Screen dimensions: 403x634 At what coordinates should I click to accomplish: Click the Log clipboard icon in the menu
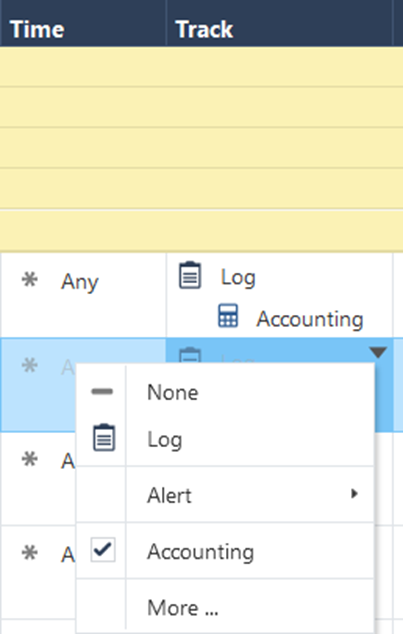[104, 437]
